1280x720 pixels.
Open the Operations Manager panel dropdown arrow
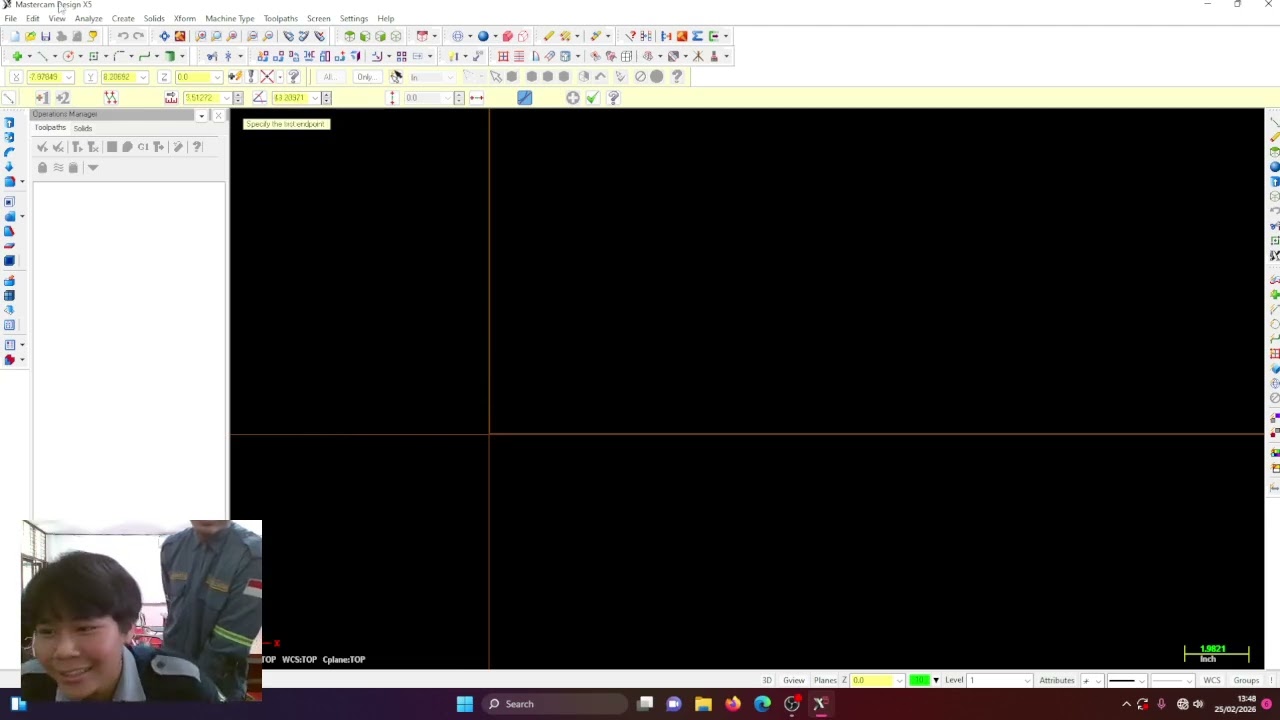[x=201, y=115]
